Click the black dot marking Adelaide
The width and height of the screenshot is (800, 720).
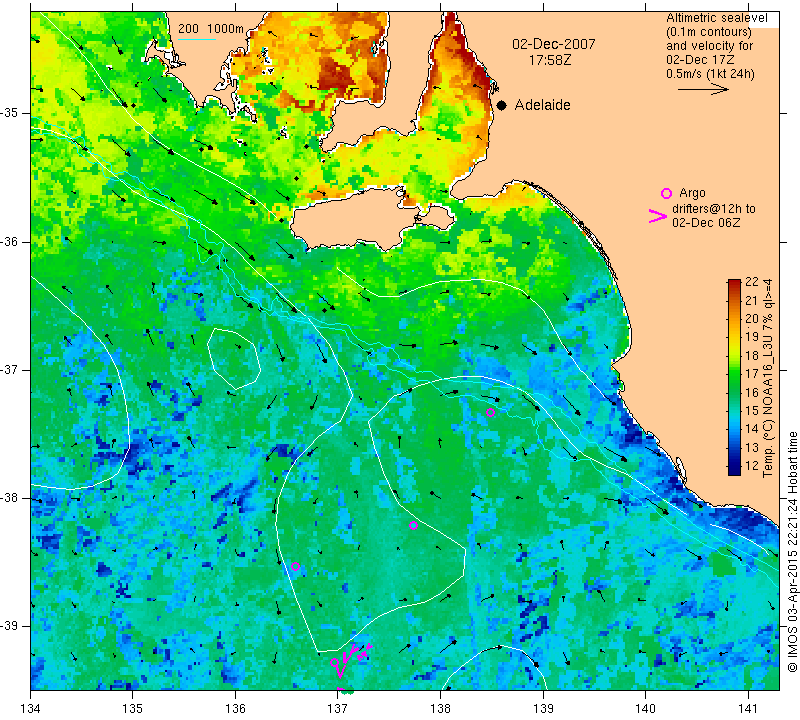(502, 105)
